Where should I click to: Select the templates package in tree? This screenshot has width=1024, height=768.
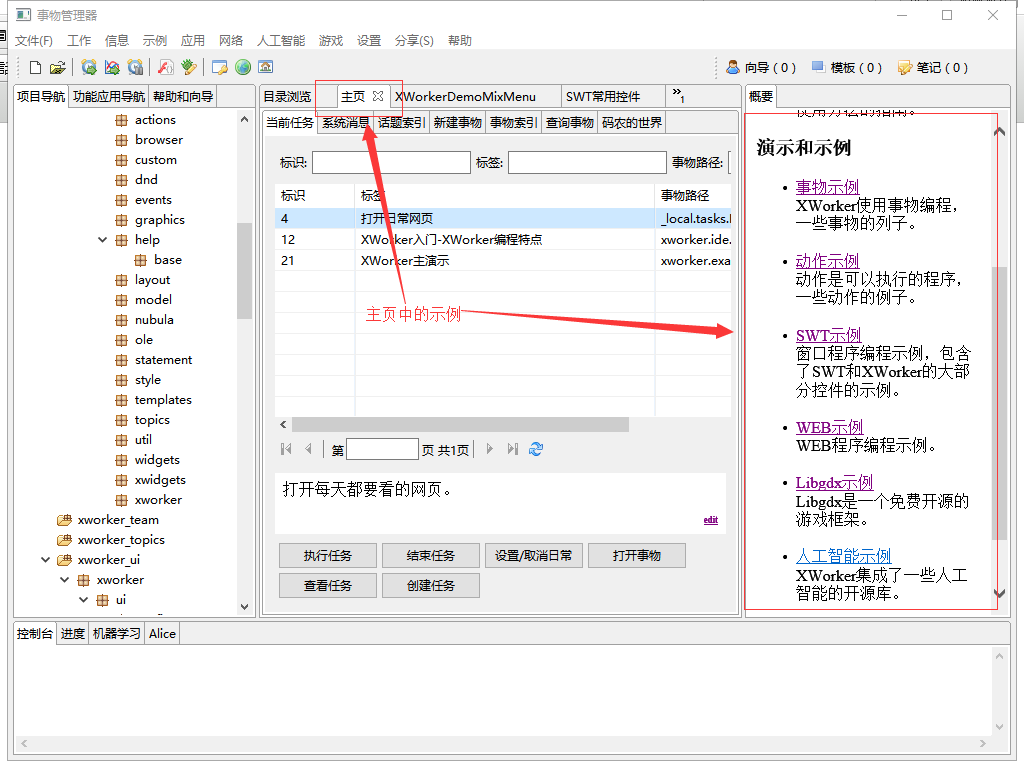[163, 400]
